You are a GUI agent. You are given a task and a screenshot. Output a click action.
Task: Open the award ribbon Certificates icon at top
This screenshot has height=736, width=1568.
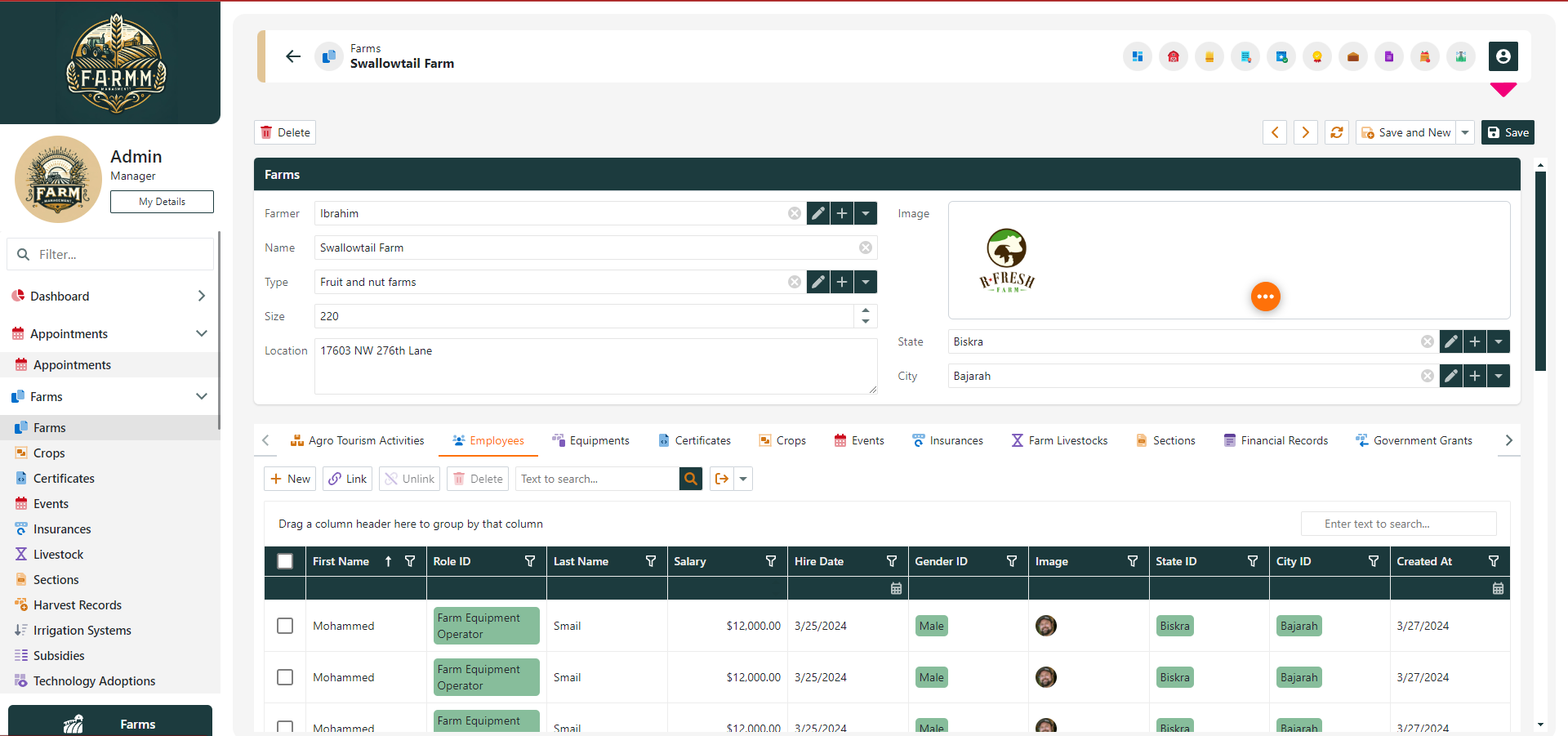coord(1316,56)
